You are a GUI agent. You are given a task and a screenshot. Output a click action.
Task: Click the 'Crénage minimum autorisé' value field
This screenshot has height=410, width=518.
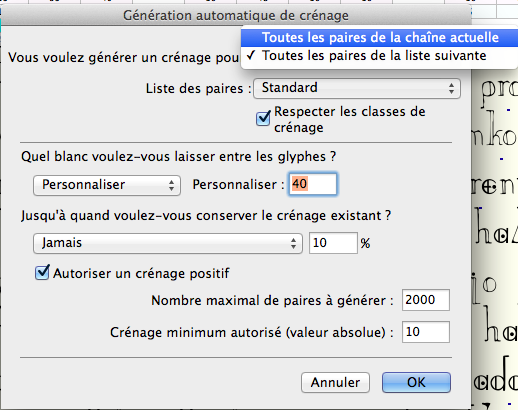pyautogui.click(x=426, y=332)
